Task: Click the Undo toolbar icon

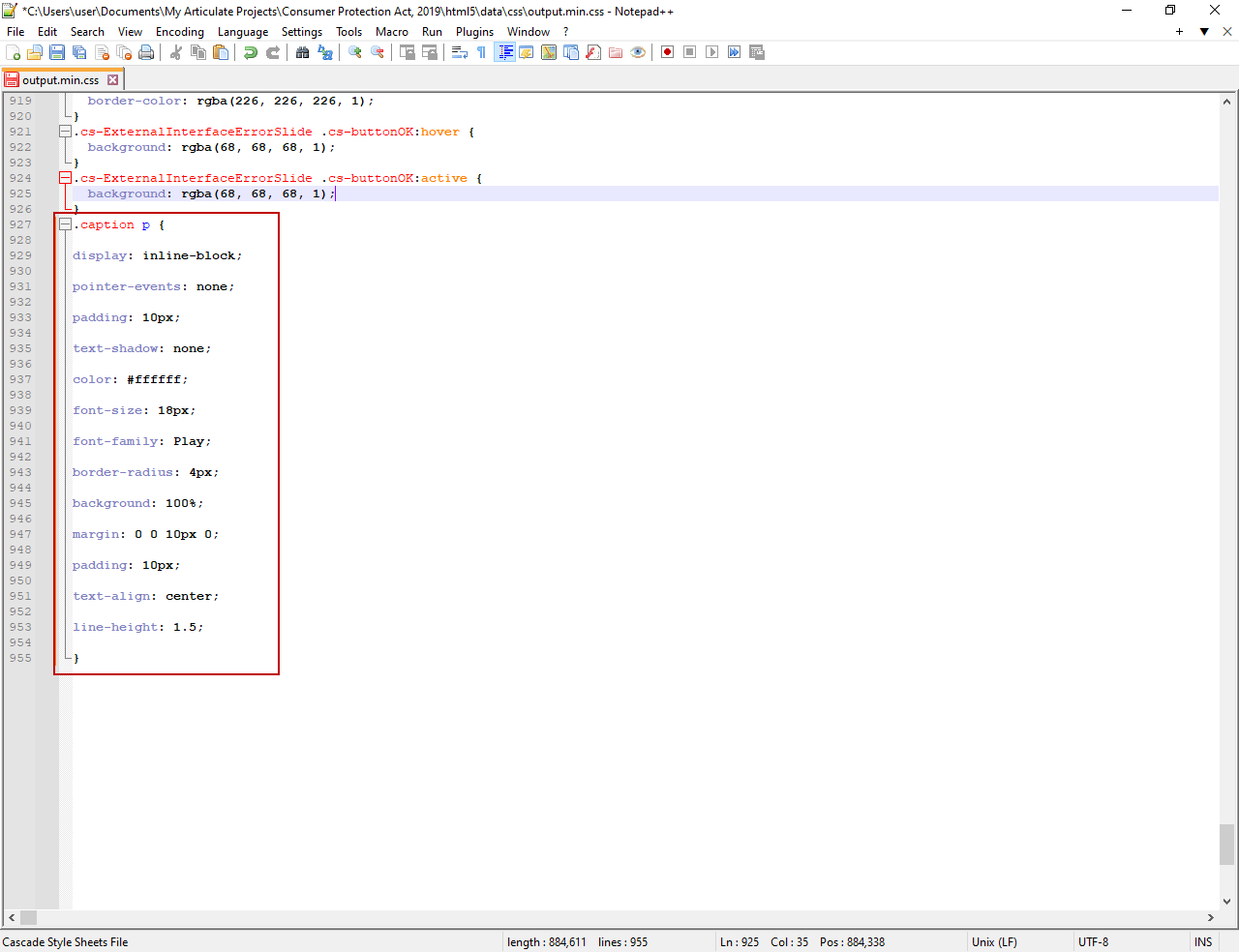Action: (251, 52)
